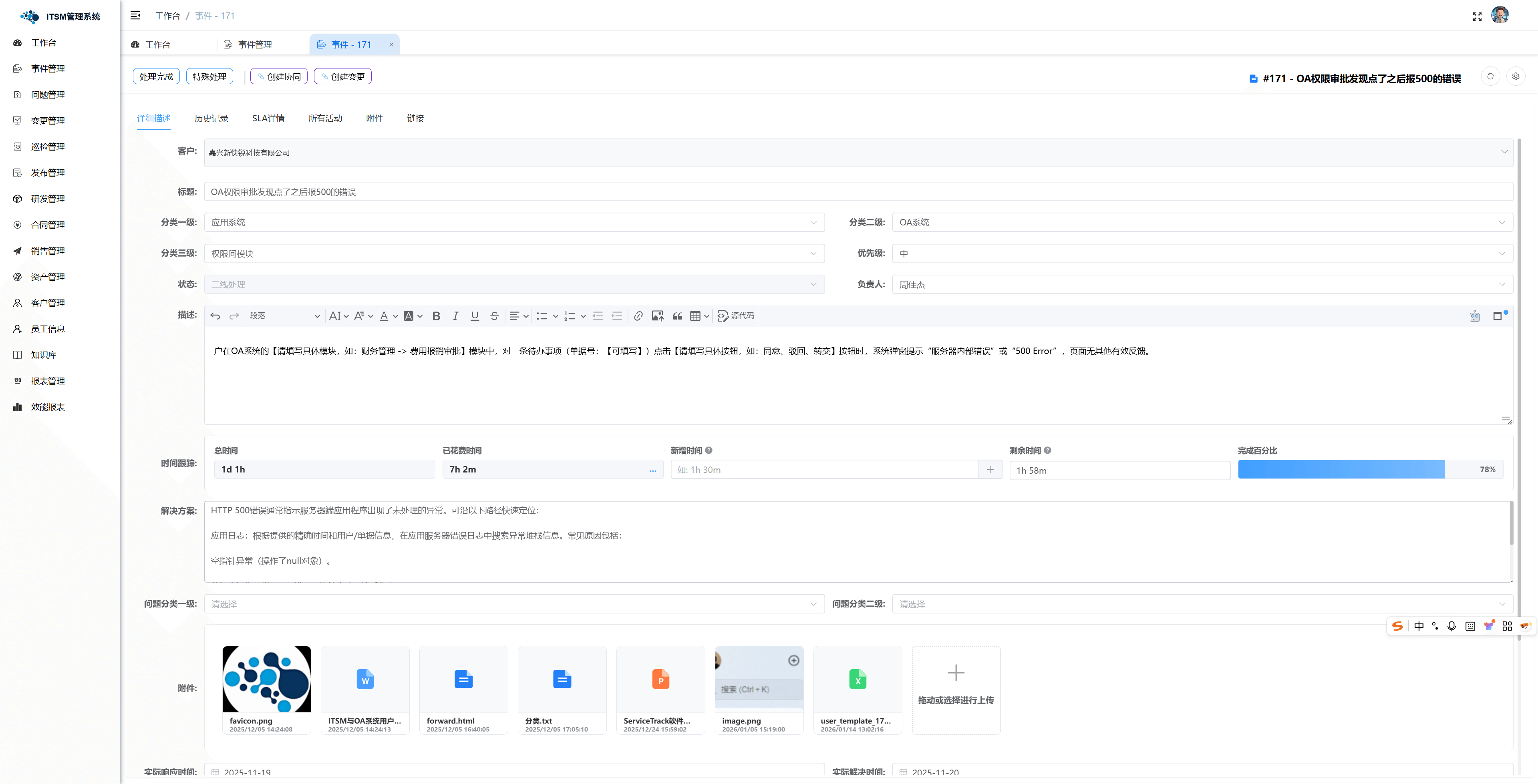Maximize the description editor panel
The height and width of the screenshot is (784, 1538).
[x=1498, y=316]
